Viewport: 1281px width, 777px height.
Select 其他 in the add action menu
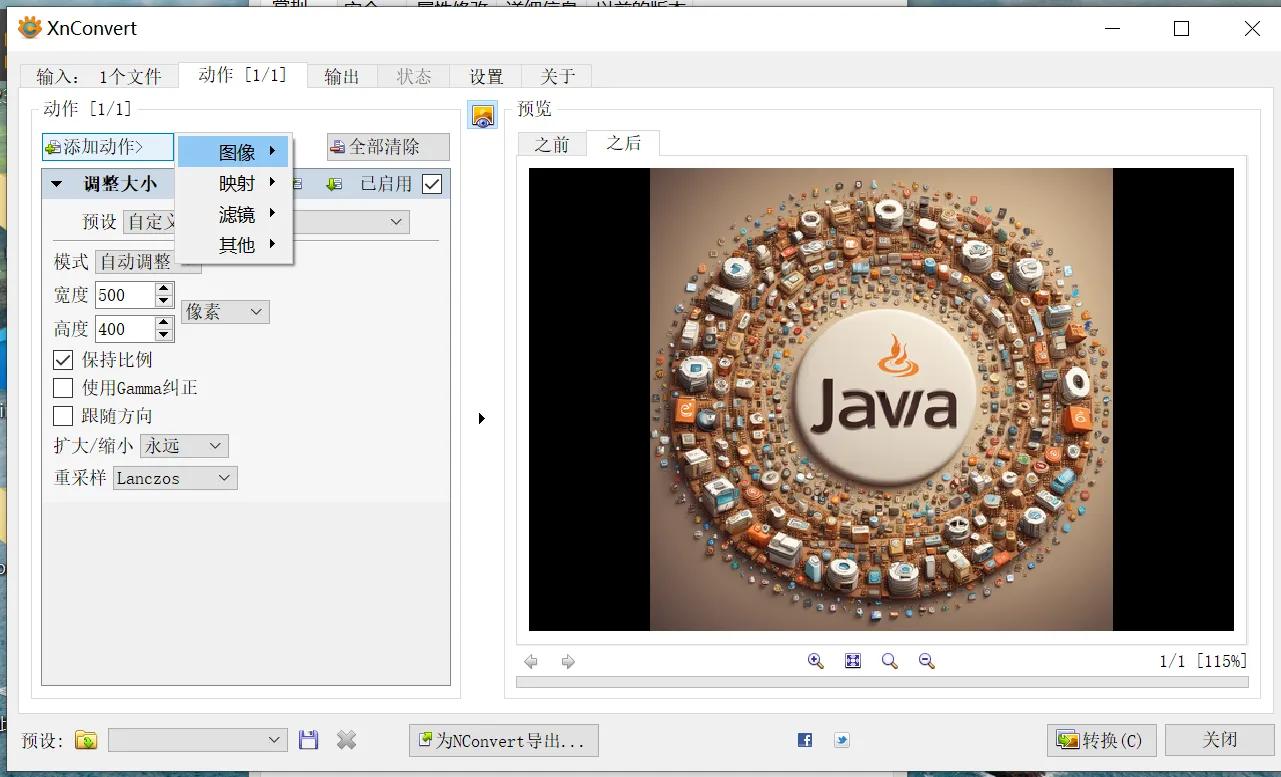234,245
